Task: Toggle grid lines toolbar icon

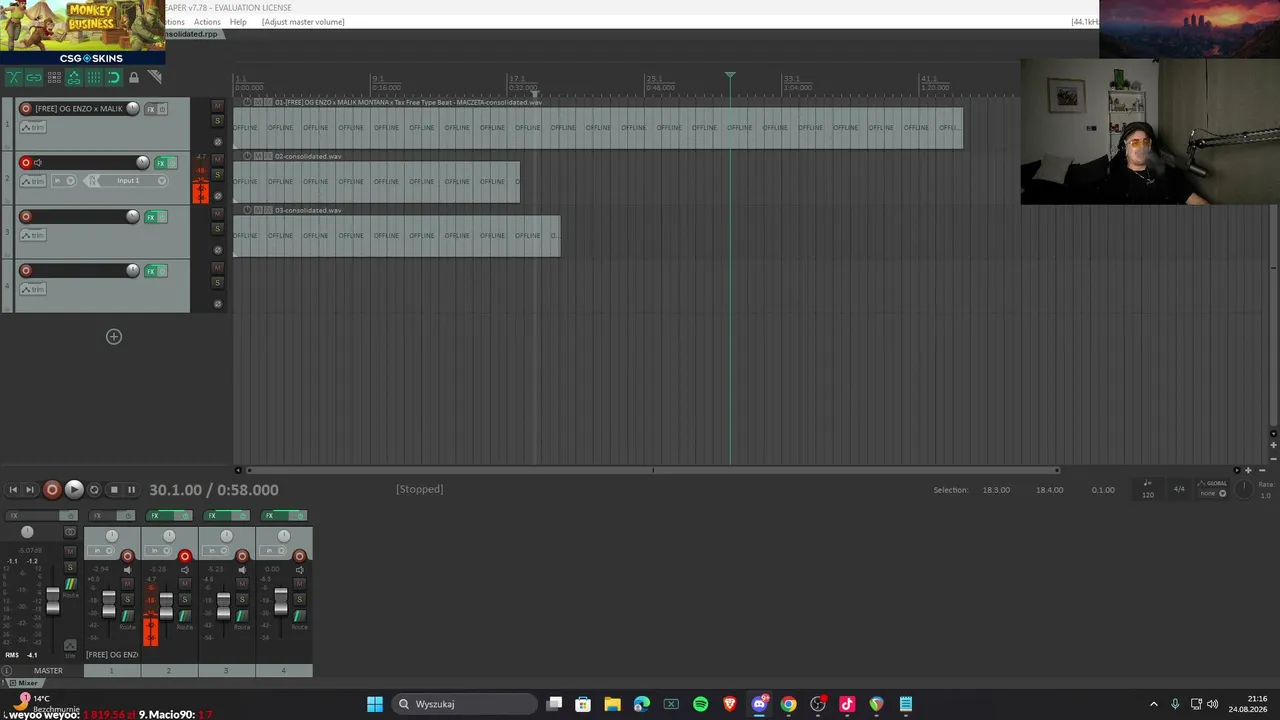Action: pos(94,77)
